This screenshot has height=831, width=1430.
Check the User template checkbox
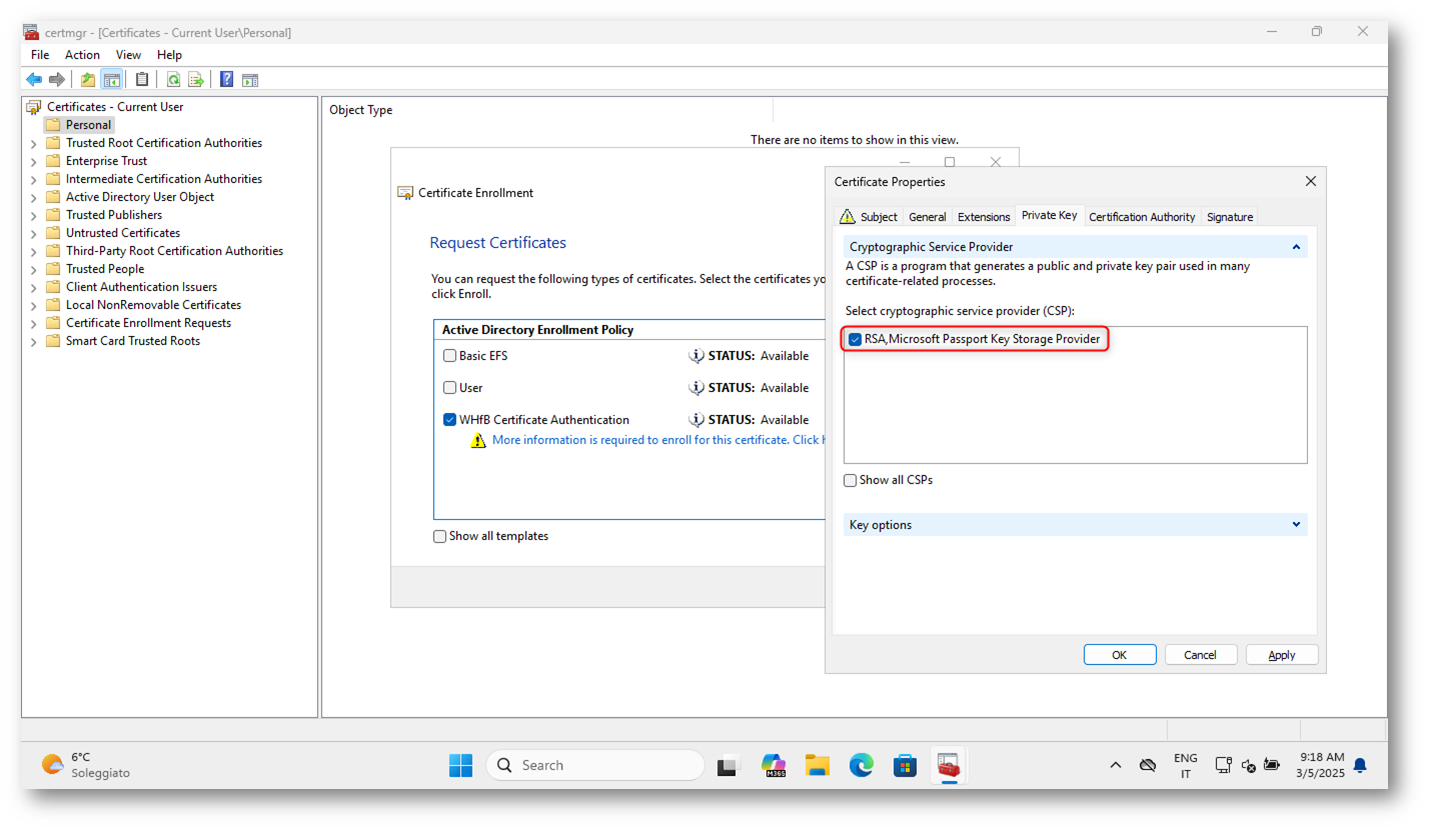coord(450,387)
